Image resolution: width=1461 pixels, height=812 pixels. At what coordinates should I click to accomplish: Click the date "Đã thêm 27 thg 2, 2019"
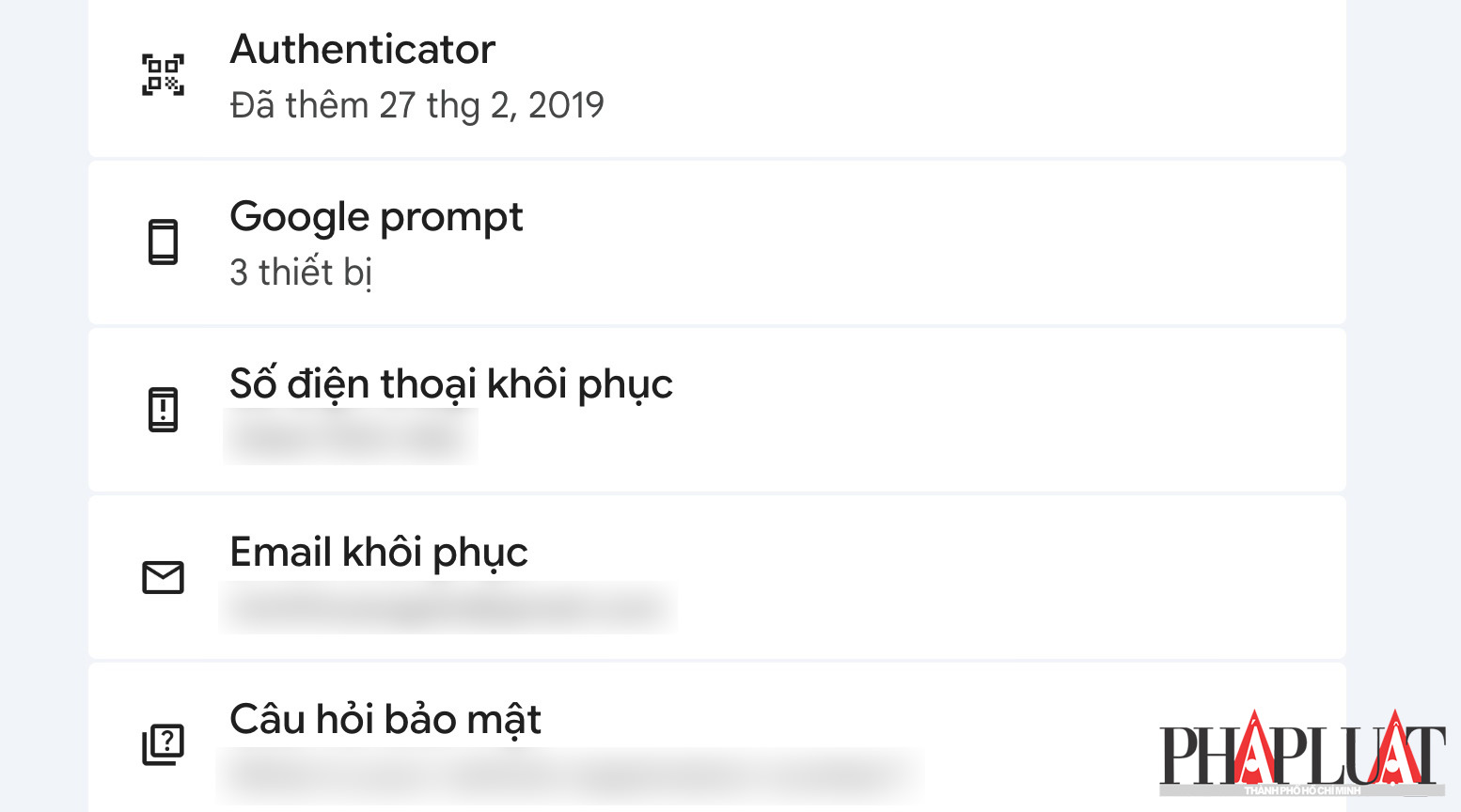point(416,105)
